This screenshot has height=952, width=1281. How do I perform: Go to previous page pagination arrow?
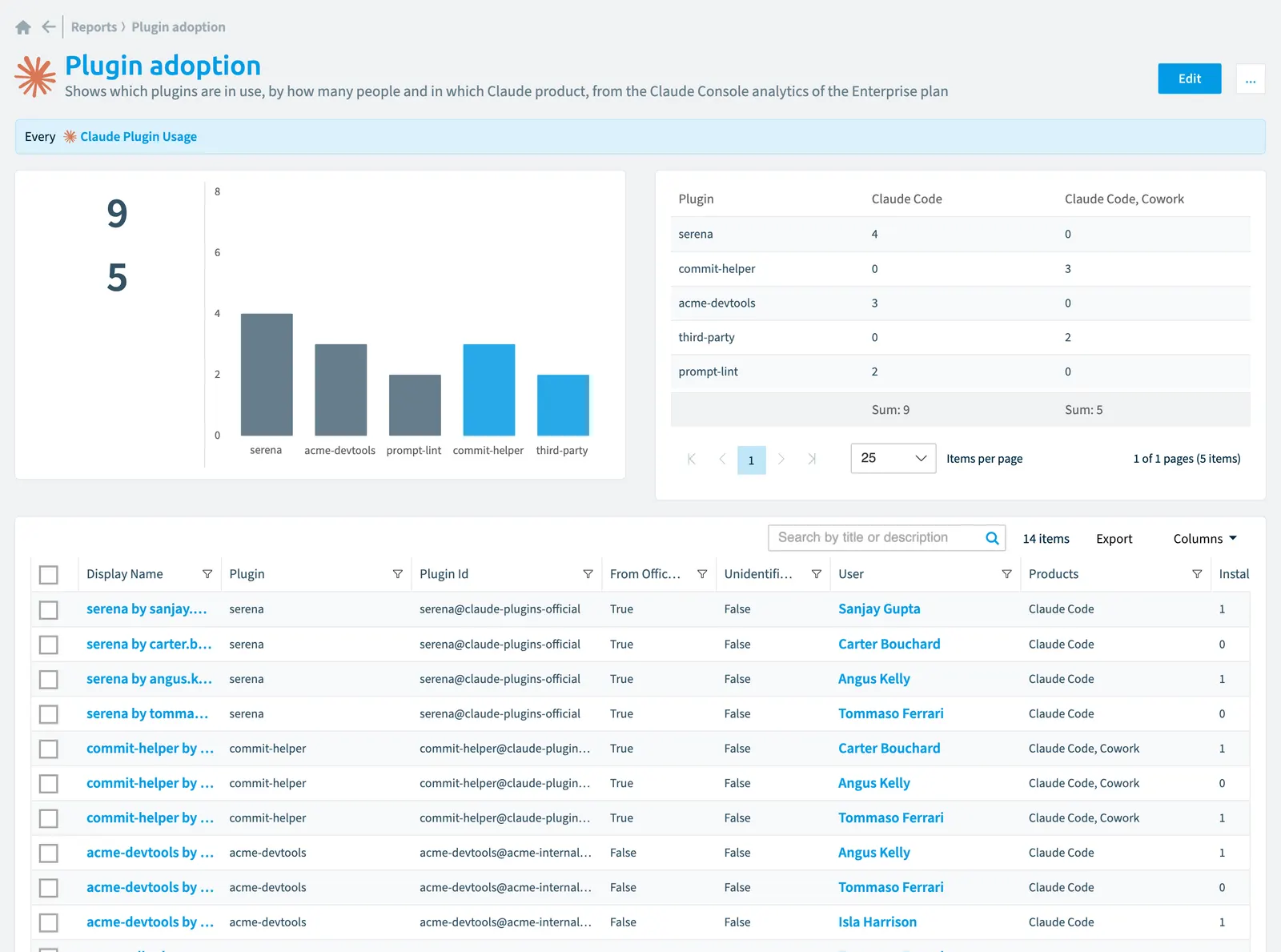click(x=722, y=459)
